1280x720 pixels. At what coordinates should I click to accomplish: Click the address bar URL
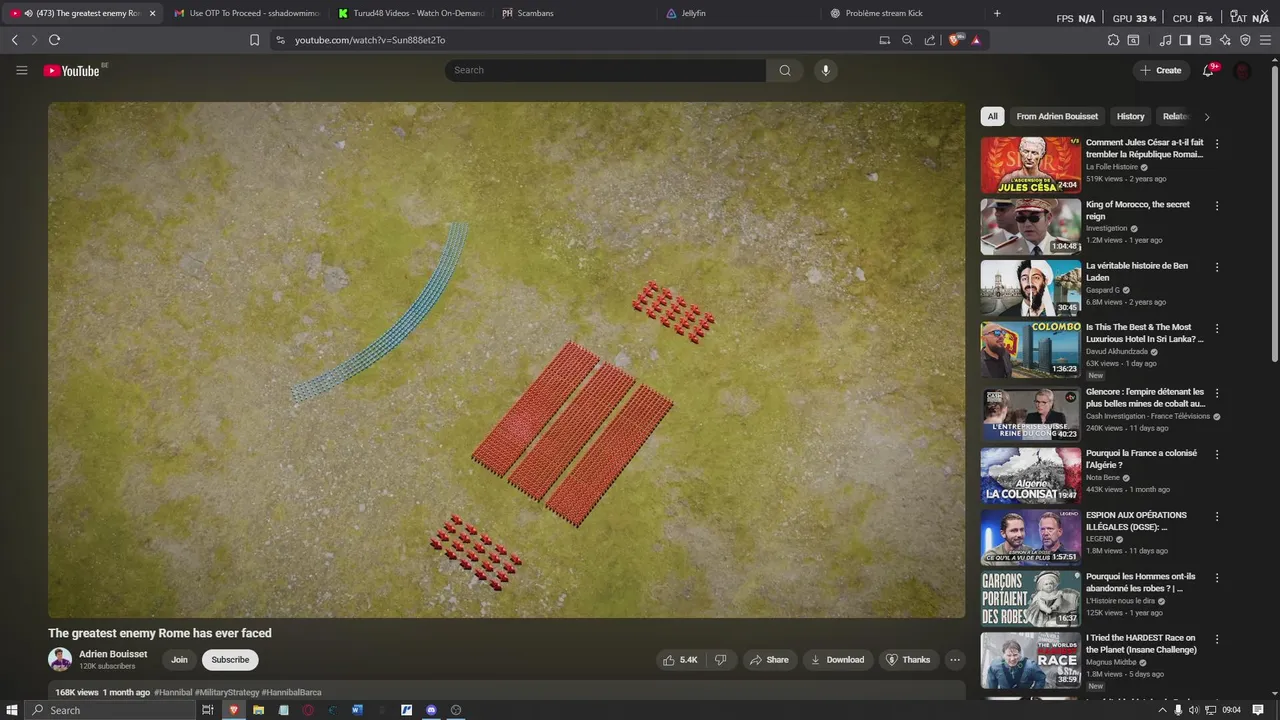coord(370,40)
